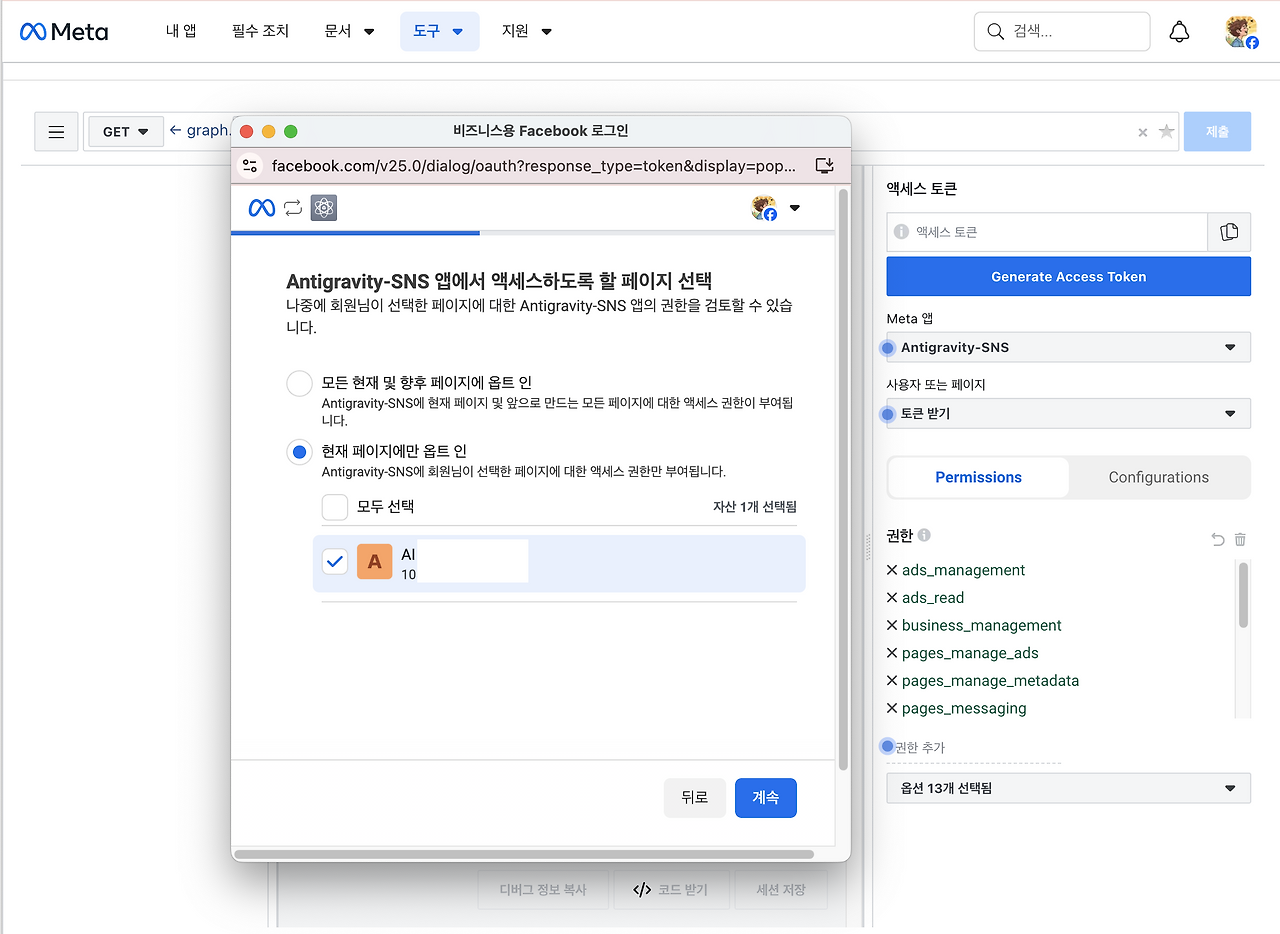The width and height of the screenshot is (1280, 934).
Task: Open the 토큰 받기 dropdown
Action: 1069,413
